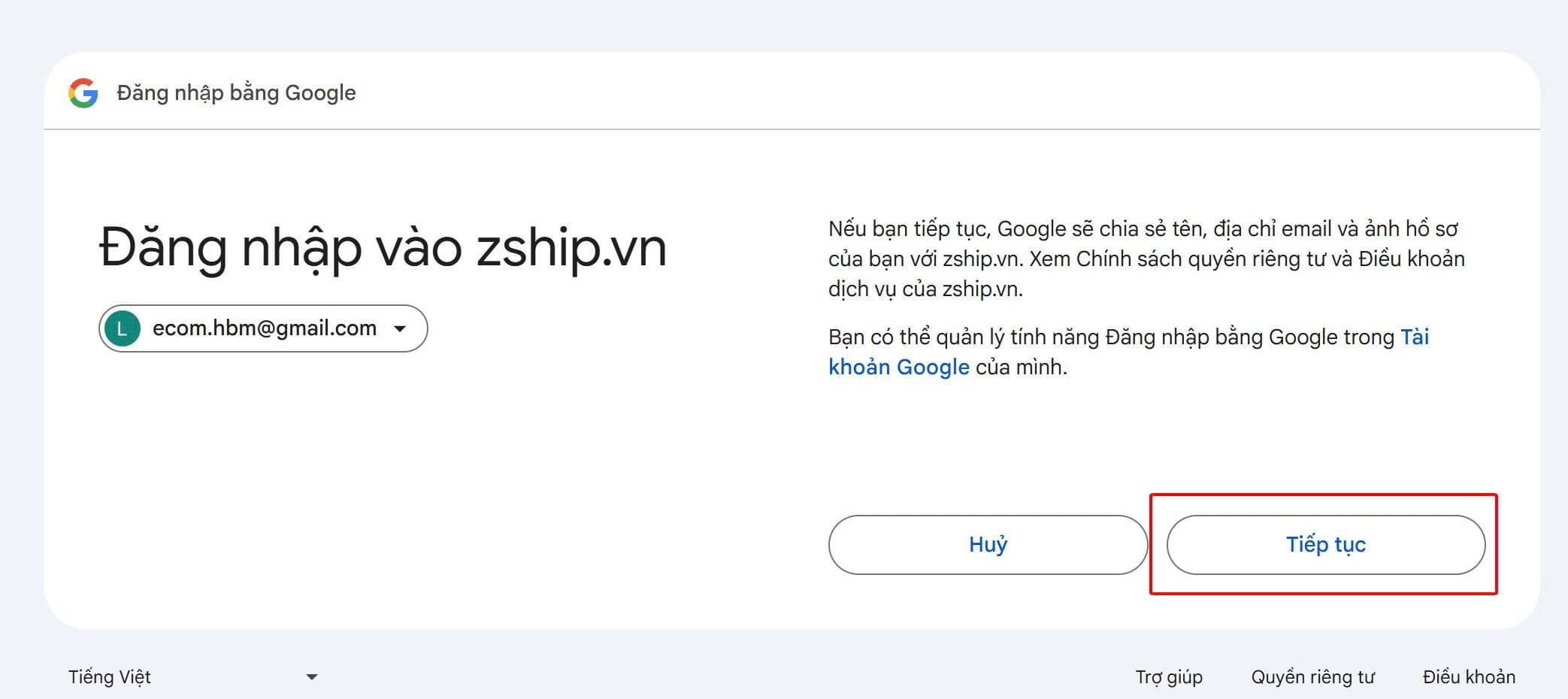Screen dimensions: 1568x699
Task: Open the Tiếng Việt language selector
Action: [110, 677]
